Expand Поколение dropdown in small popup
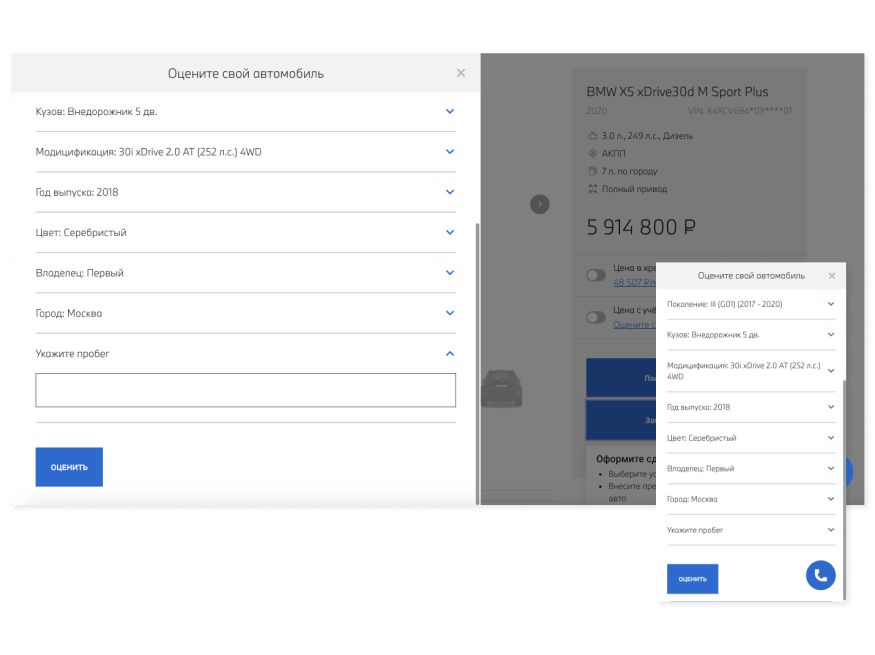875x655 pixels. (830, 304)
